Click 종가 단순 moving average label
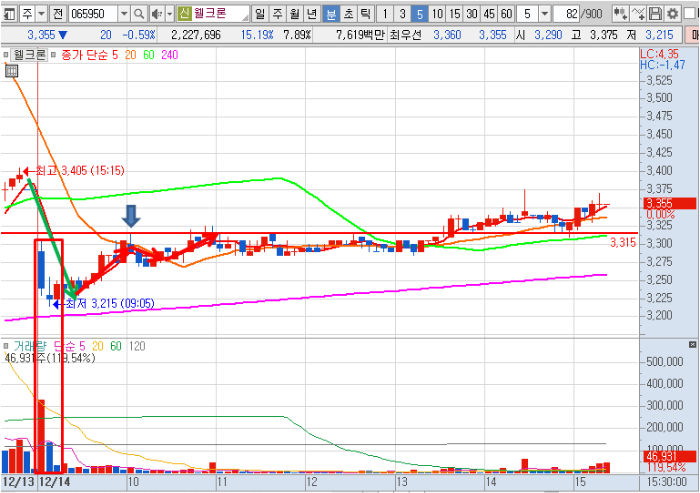 pos(84,55)
